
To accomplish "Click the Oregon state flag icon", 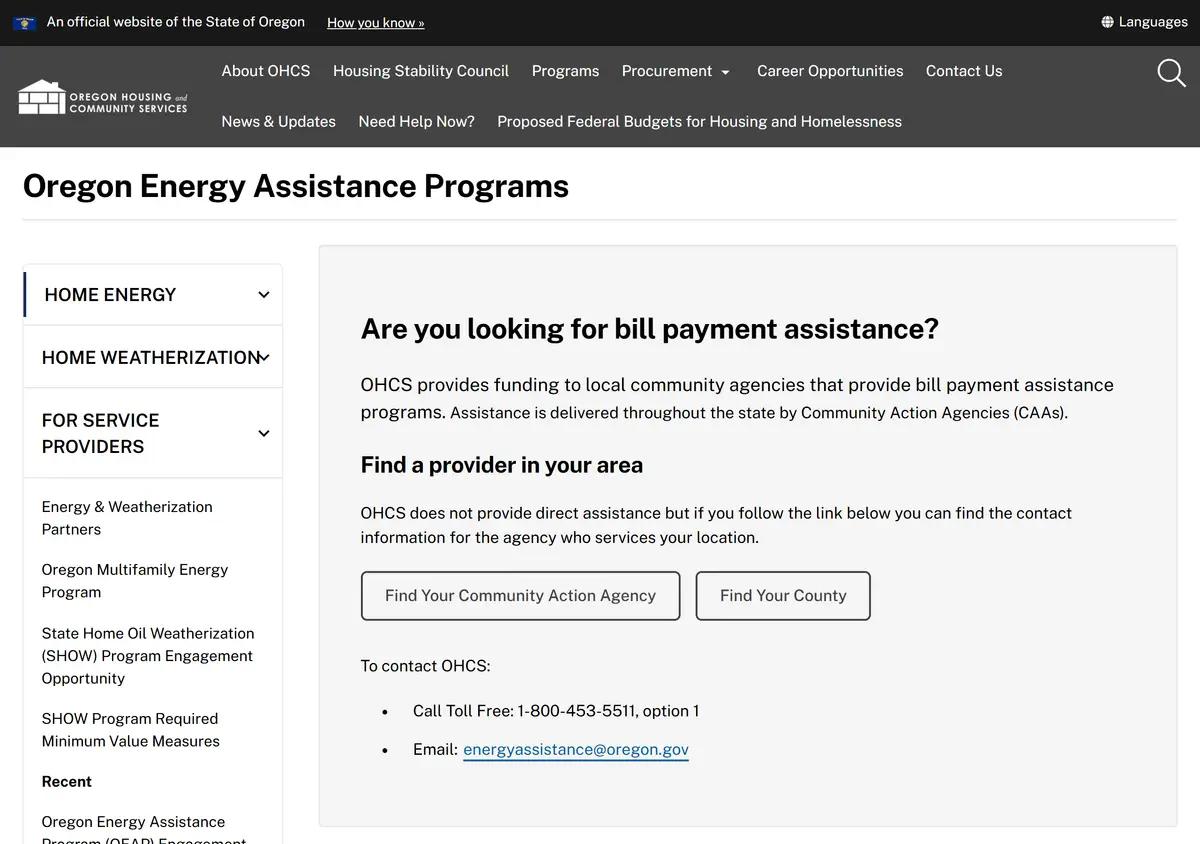I will 25,22.
